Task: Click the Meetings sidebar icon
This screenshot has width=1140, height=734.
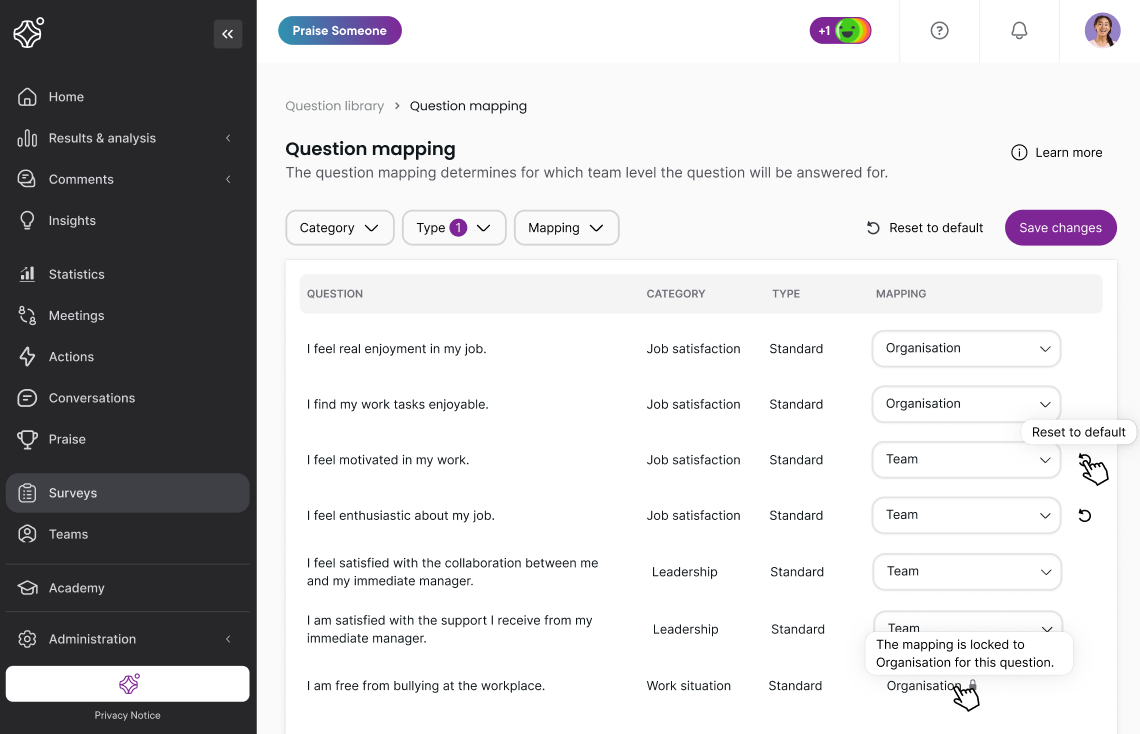Action: tap(27, 315)
